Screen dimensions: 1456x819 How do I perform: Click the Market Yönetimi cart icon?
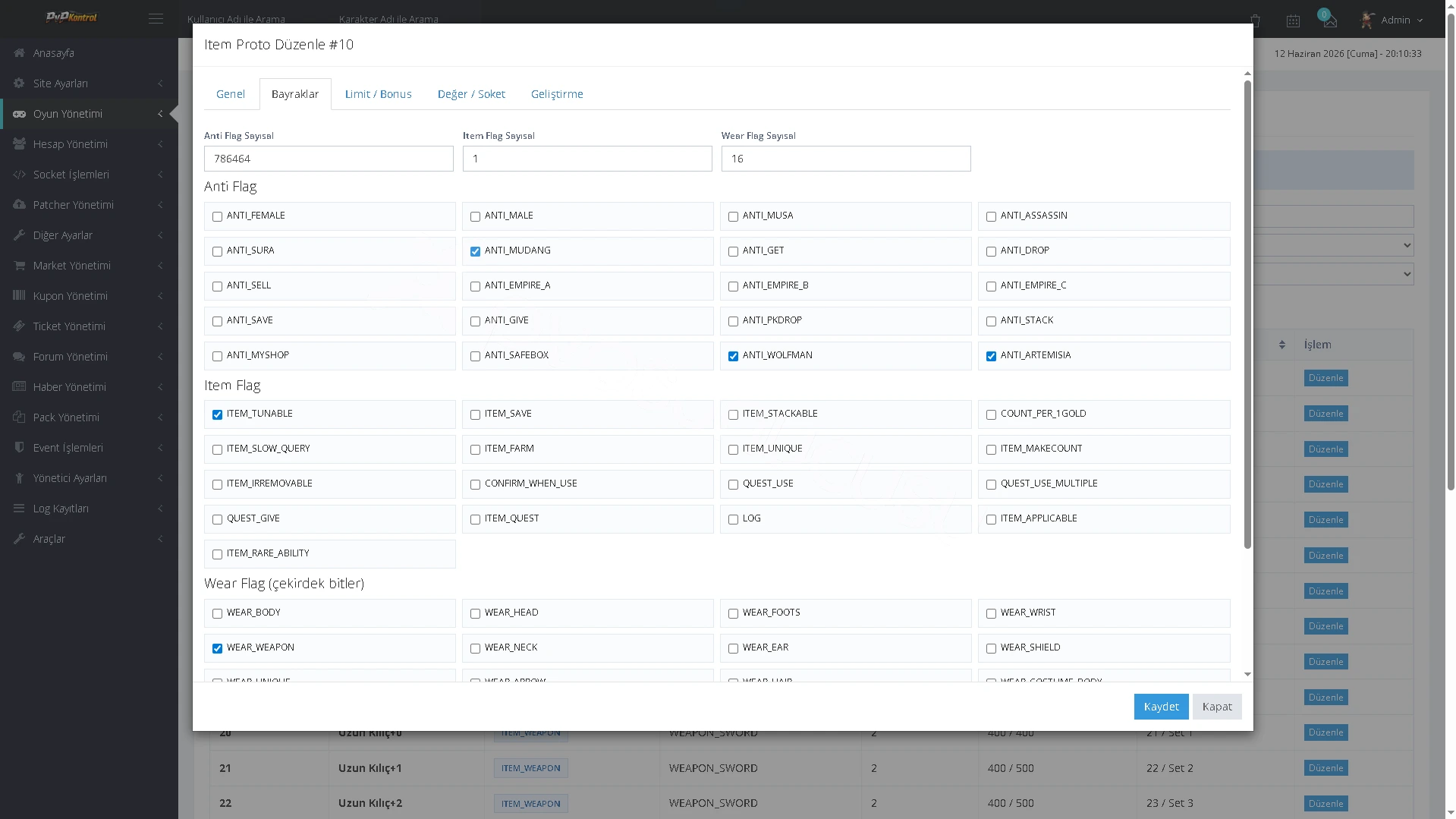19,266
